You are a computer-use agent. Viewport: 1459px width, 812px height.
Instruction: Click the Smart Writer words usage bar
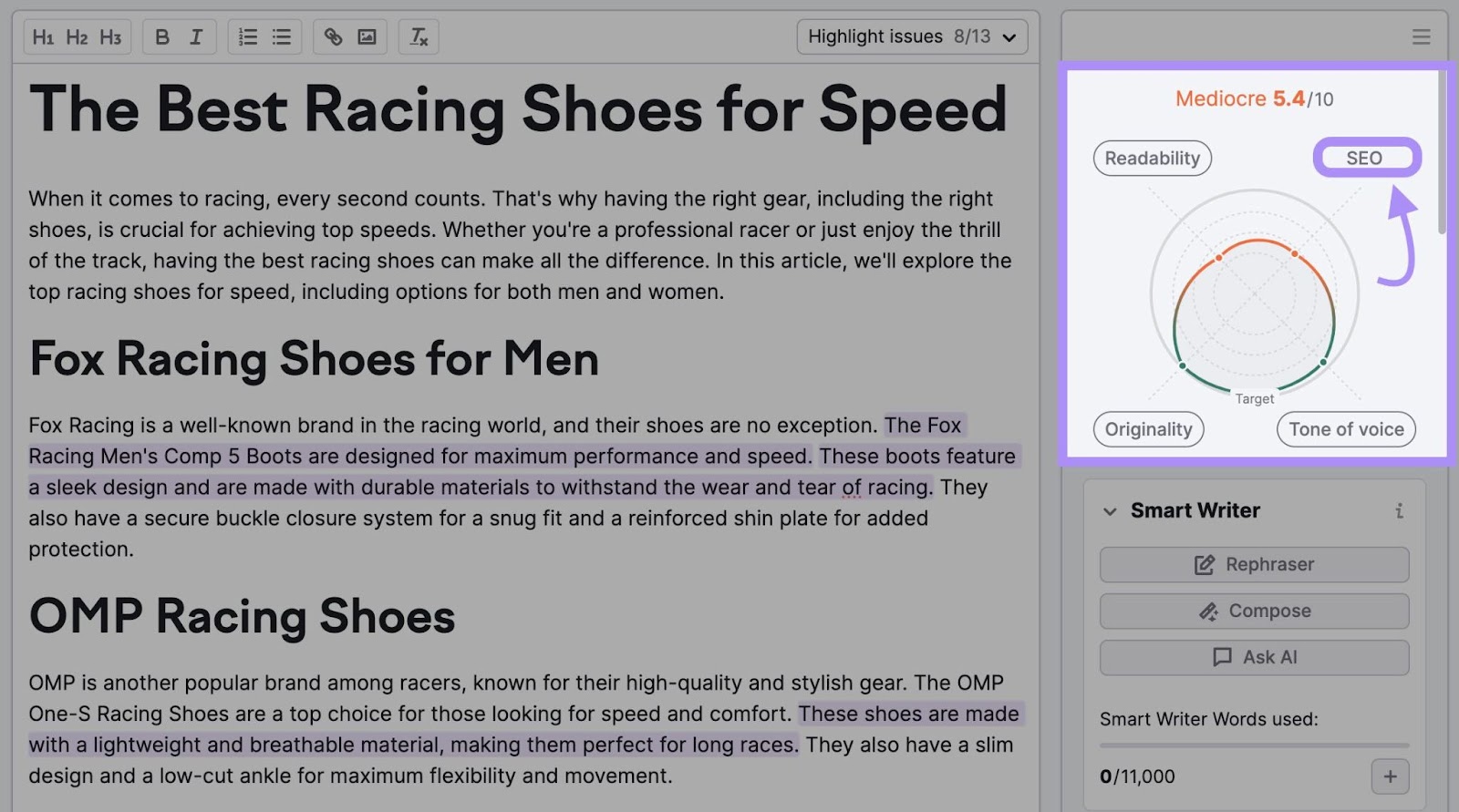tap(1254, 745)
